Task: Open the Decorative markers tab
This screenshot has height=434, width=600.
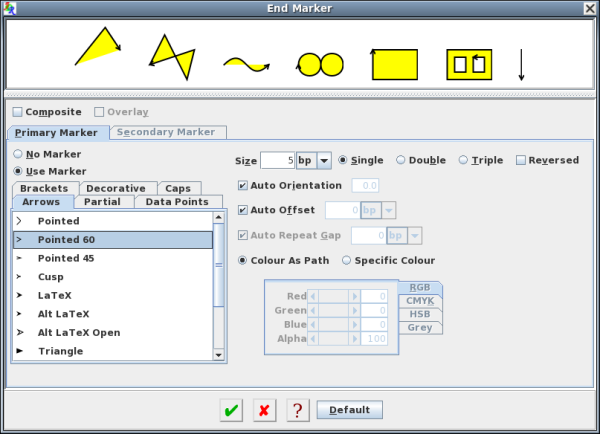Action: (x=115, y=188)
